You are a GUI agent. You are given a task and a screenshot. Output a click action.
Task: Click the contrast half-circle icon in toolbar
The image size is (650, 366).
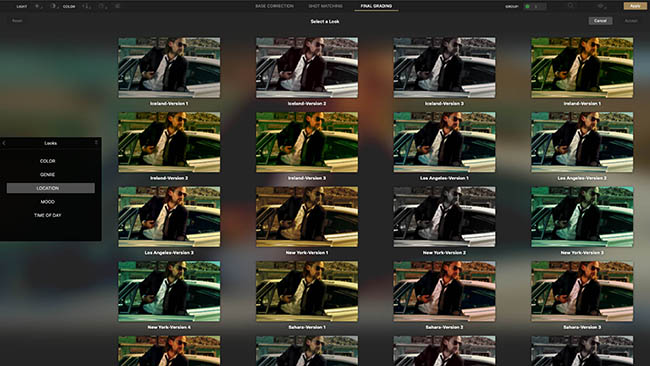(54, 6)
